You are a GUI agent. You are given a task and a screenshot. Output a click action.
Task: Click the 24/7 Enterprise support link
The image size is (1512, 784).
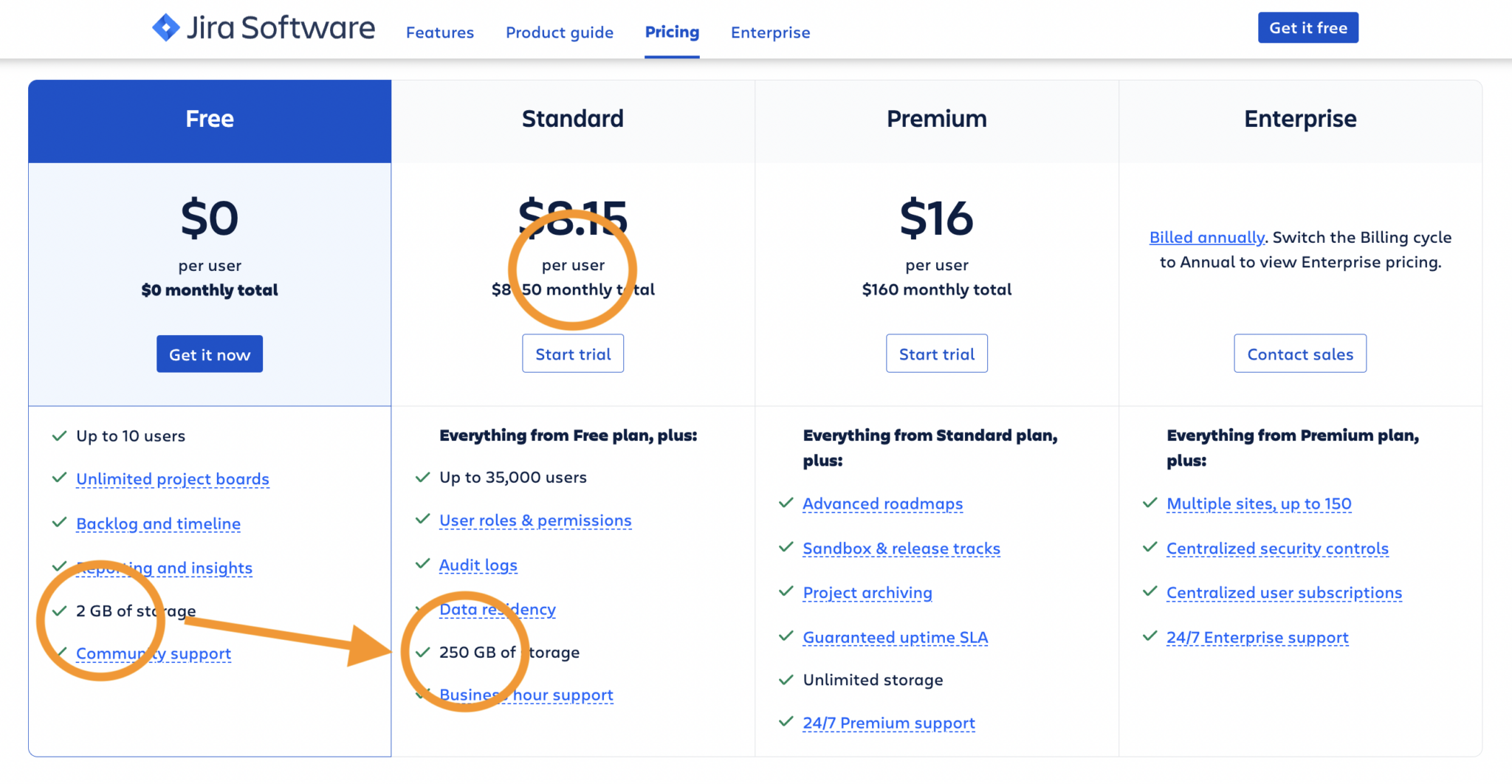click(x=1257, y=637)
